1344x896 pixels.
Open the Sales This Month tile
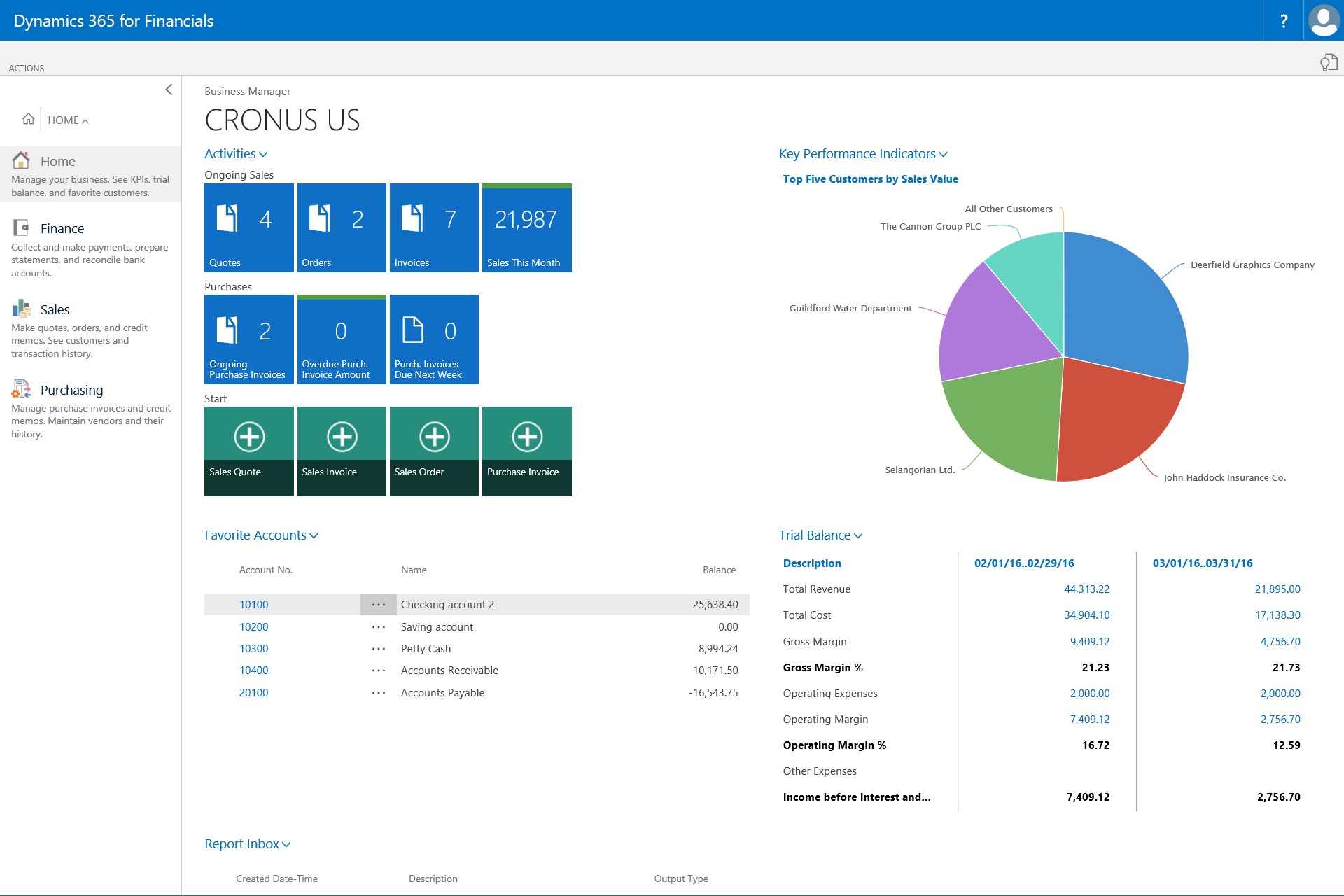point(526,227)
